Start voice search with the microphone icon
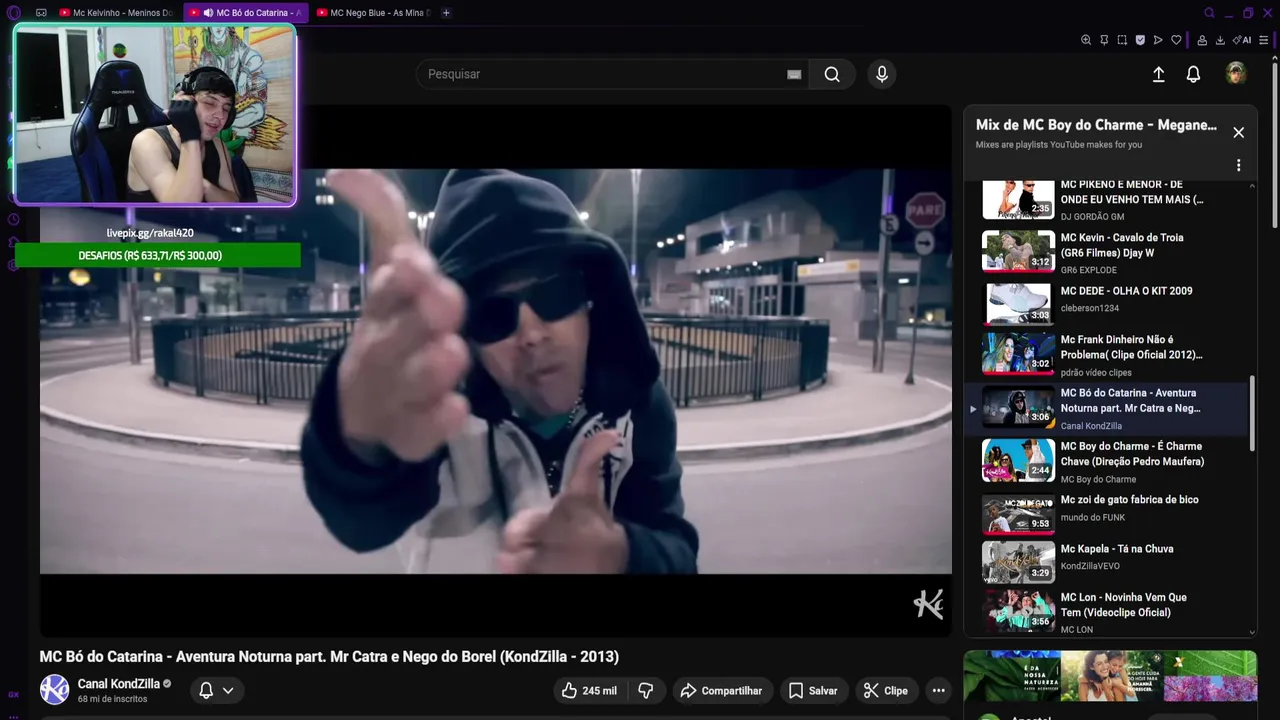The width and height of the screenshot is (1280, 720). [x=882, y=74]
